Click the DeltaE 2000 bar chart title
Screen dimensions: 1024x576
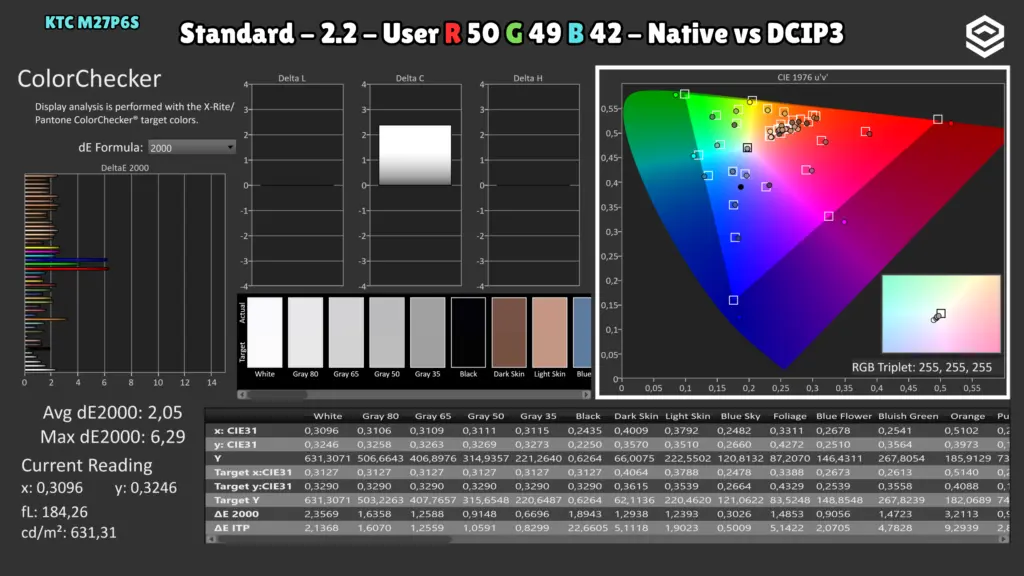coord(125,168)
